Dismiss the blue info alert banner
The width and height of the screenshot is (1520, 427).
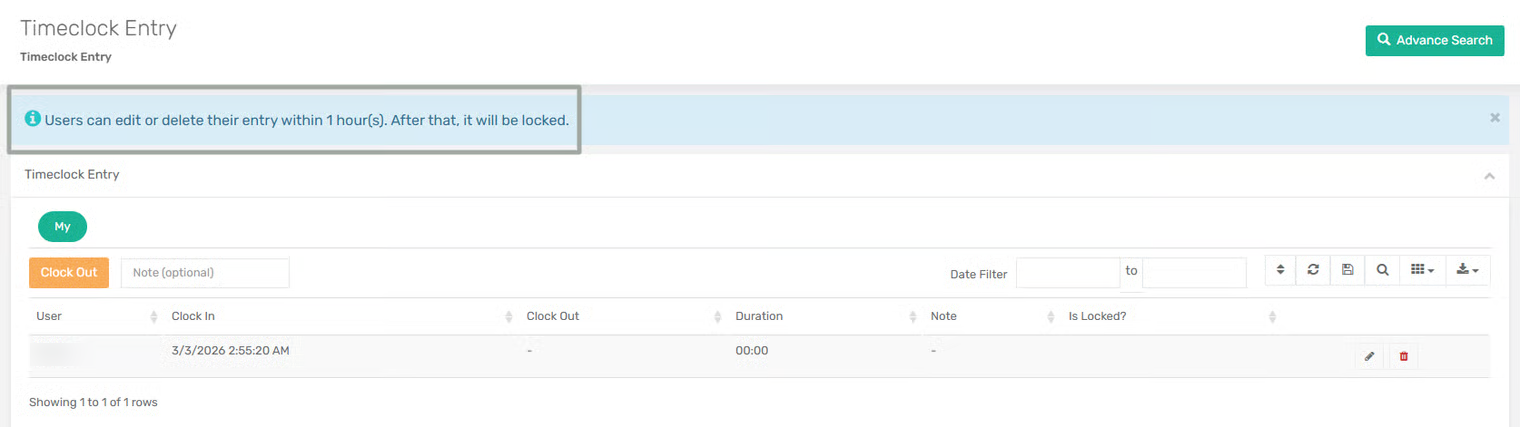pyautogui.click(x=1494, y=118)
